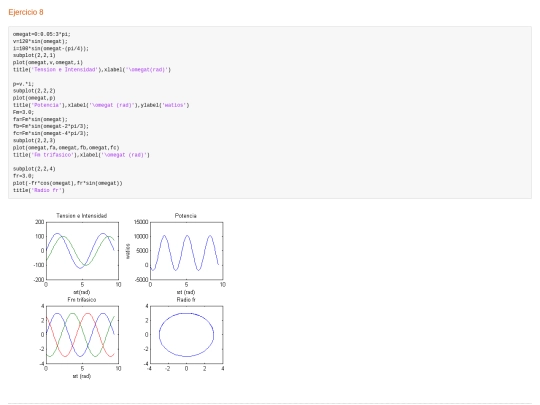540x405 pixels.
Task: Click code line 'subplot(2,2,4)'
Action: (x=34, y=169)
